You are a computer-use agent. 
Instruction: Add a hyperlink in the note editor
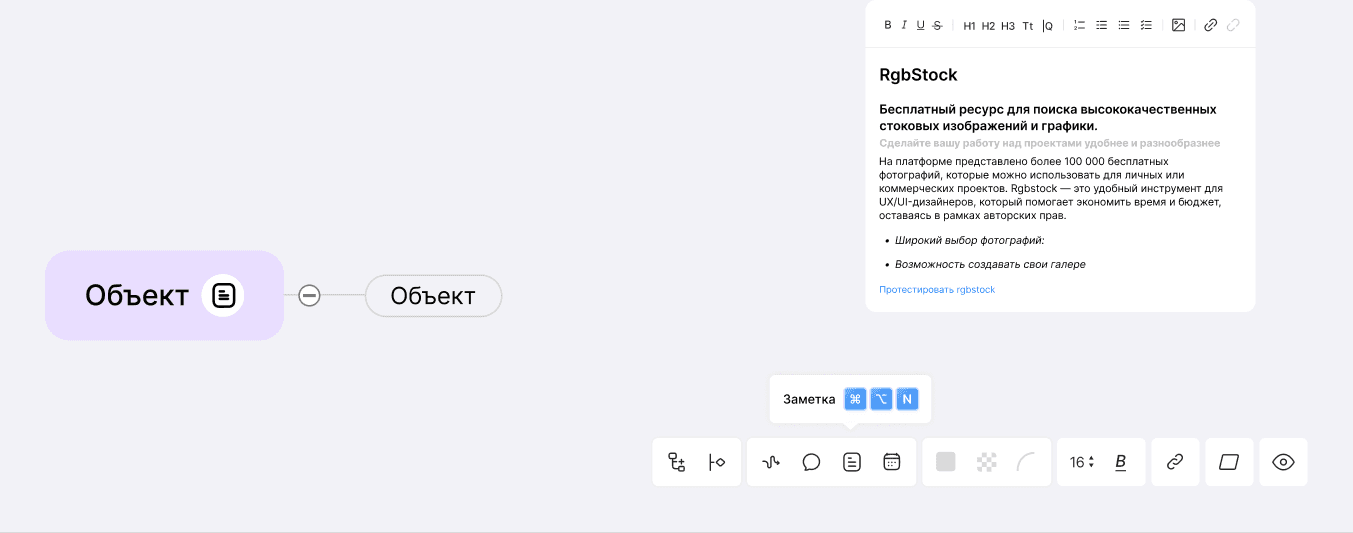(1210, 25)
